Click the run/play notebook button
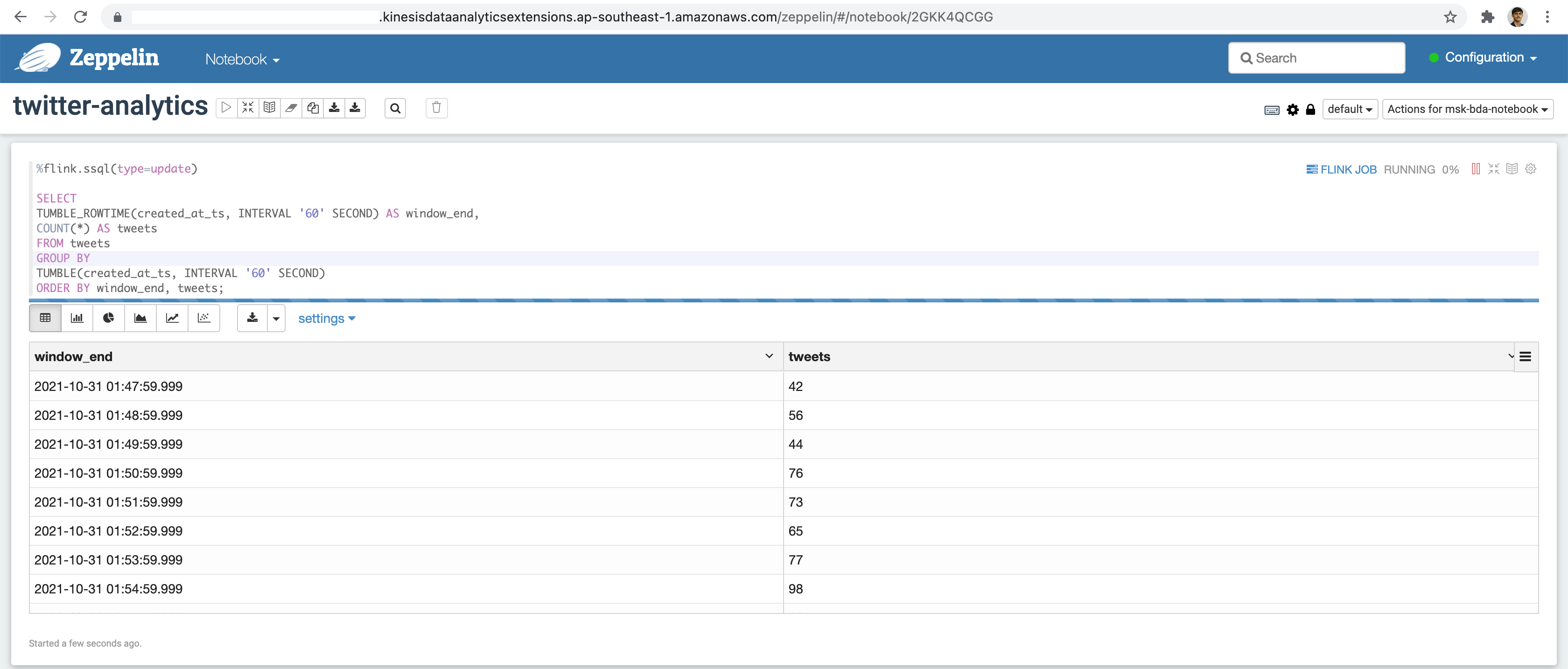Image resolution: width=1568 pixels, height=669 pixels. tap(224, 107)
